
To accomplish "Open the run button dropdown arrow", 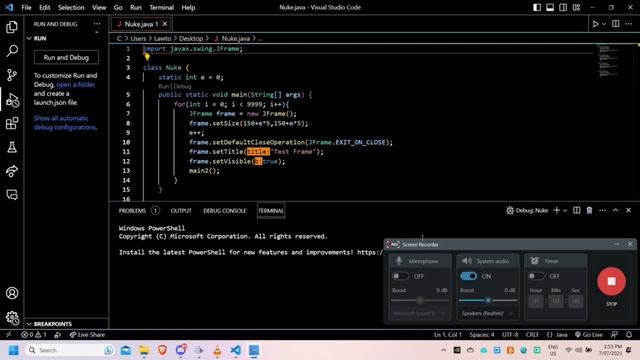I will click(x=604, y=24).
